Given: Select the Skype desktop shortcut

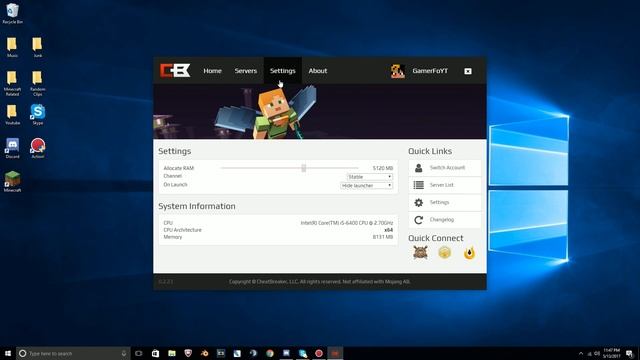Looking at the screenshot, I should [x=38, y=114].
